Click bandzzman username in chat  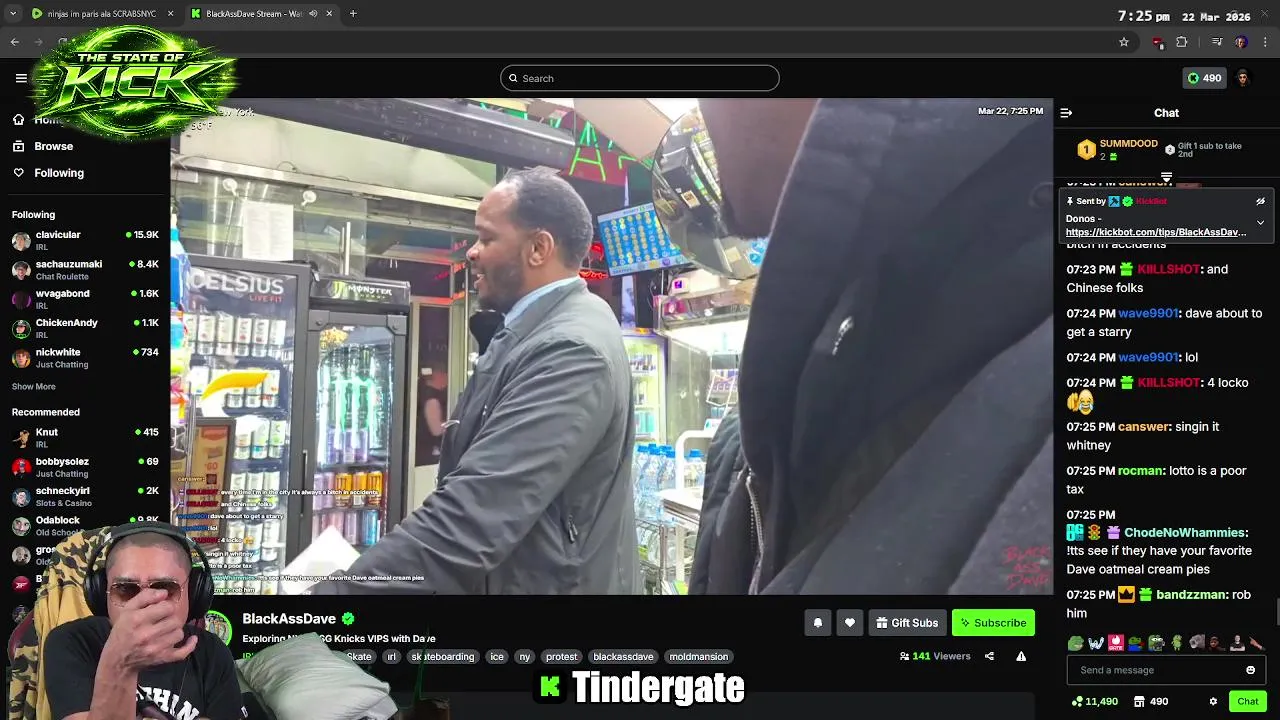tap(1191, 595)
